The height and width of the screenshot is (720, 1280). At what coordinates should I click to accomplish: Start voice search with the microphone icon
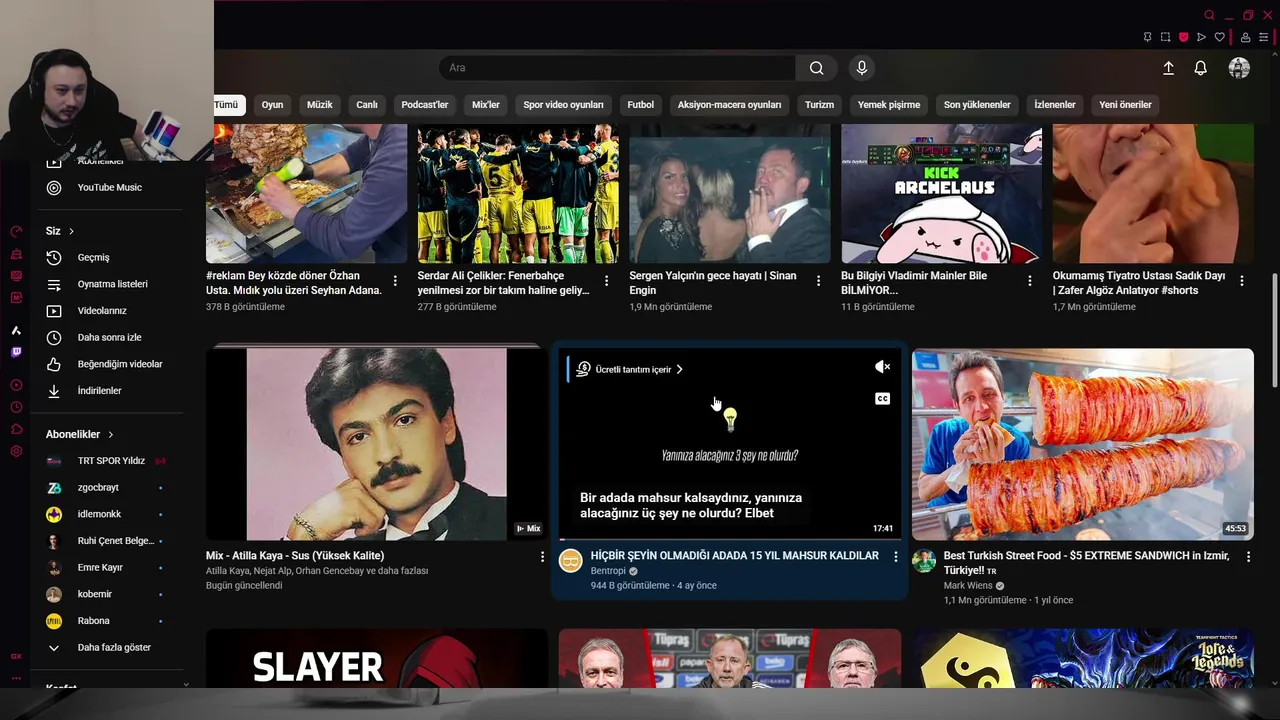[862, 68]
